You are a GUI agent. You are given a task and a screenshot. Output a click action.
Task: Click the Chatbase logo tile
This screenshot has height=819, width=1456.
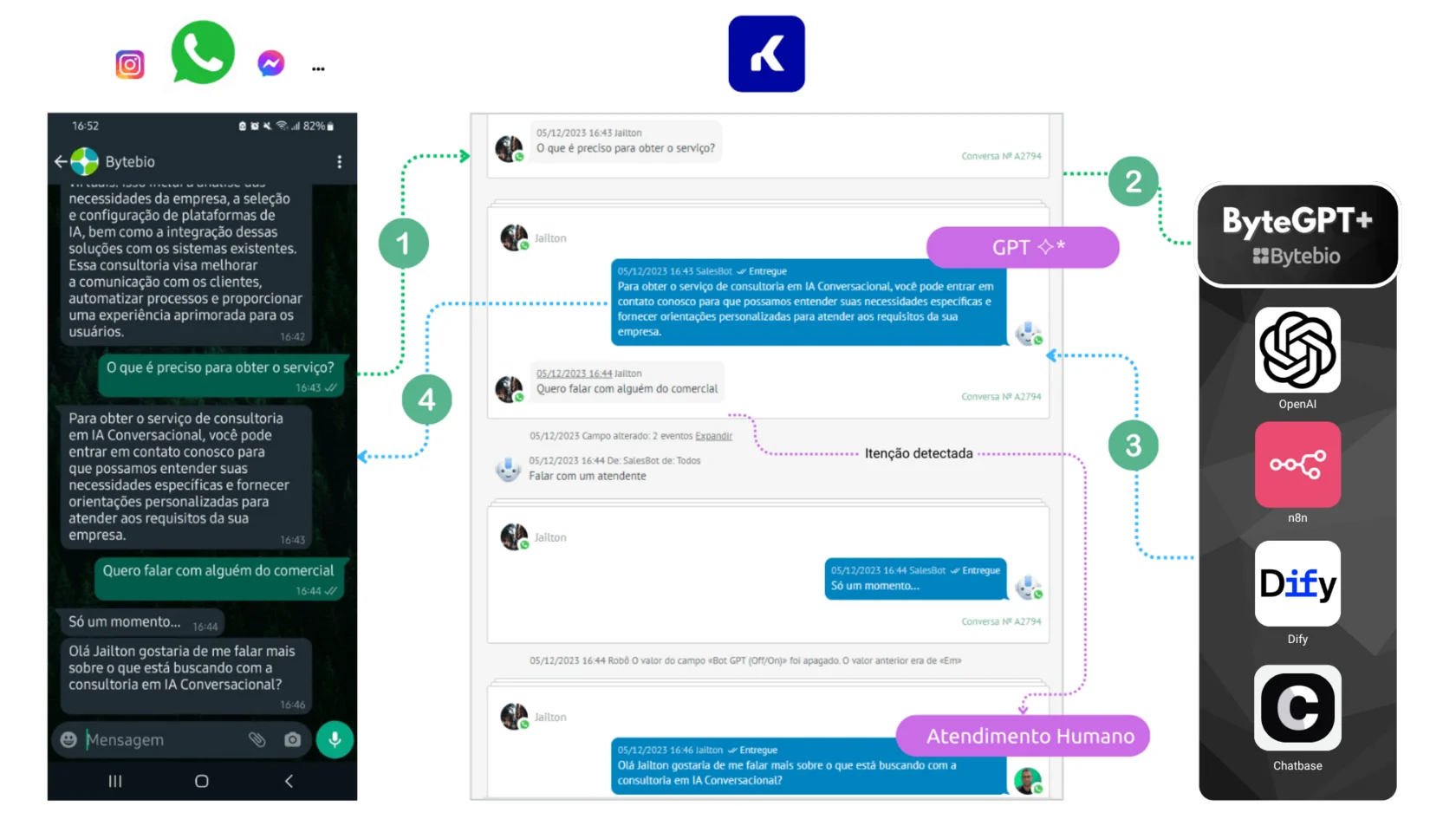click(x=1297, y=707)
